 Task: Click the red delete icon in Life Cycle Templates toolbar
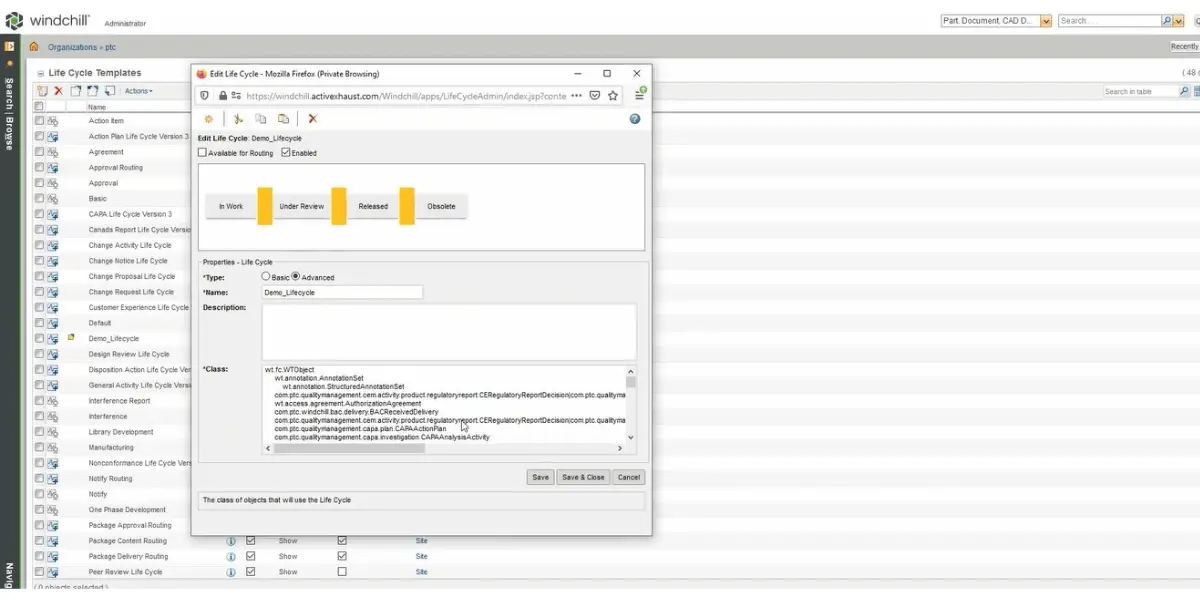coord(58,91)
